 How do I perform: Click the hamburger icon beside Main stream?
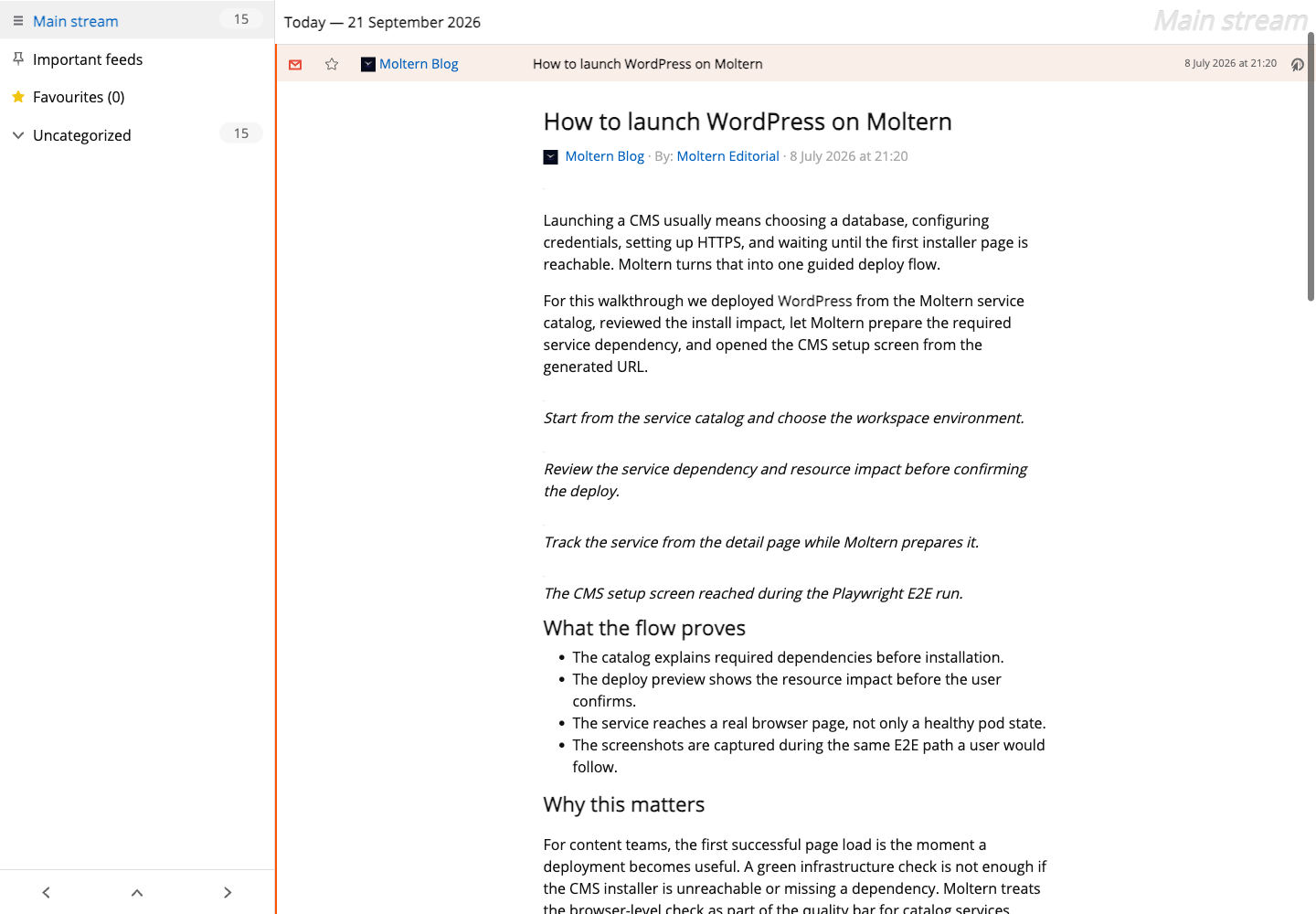[18, 20]
